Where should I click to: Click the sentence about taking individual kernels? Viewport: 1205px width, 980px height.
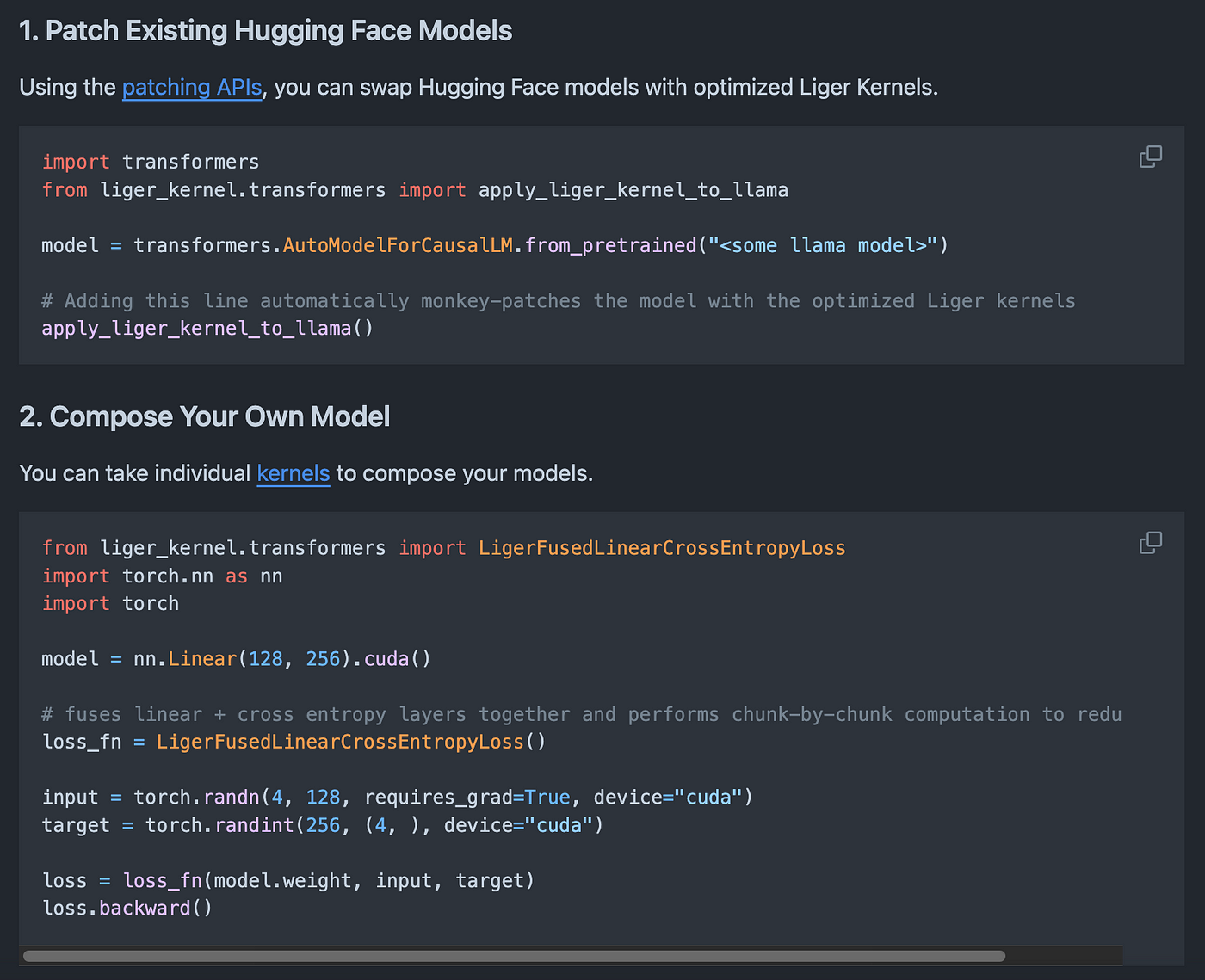click(306, 474)
